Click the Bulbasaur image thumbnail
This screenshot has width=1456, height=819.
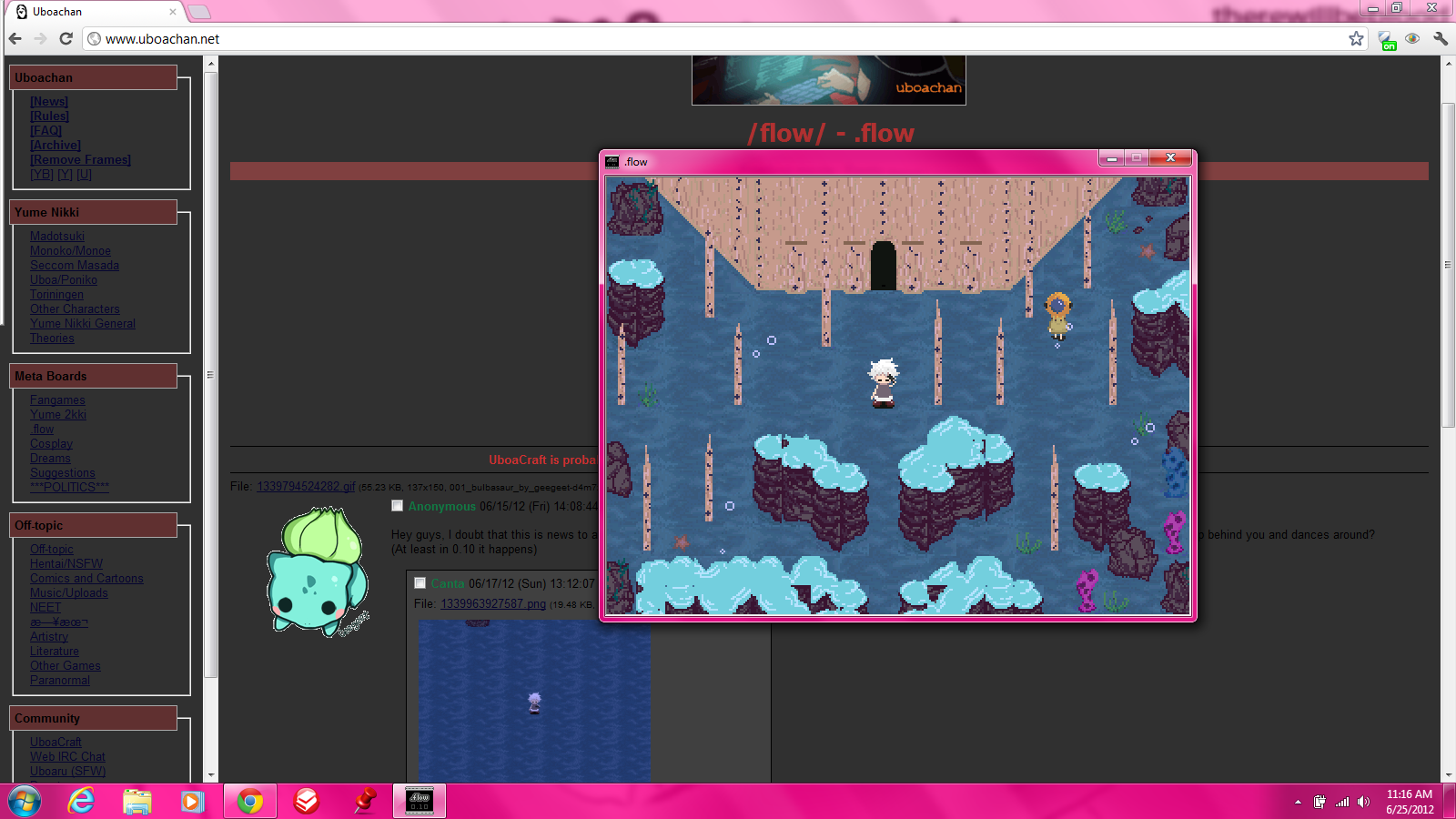[318, 571]
